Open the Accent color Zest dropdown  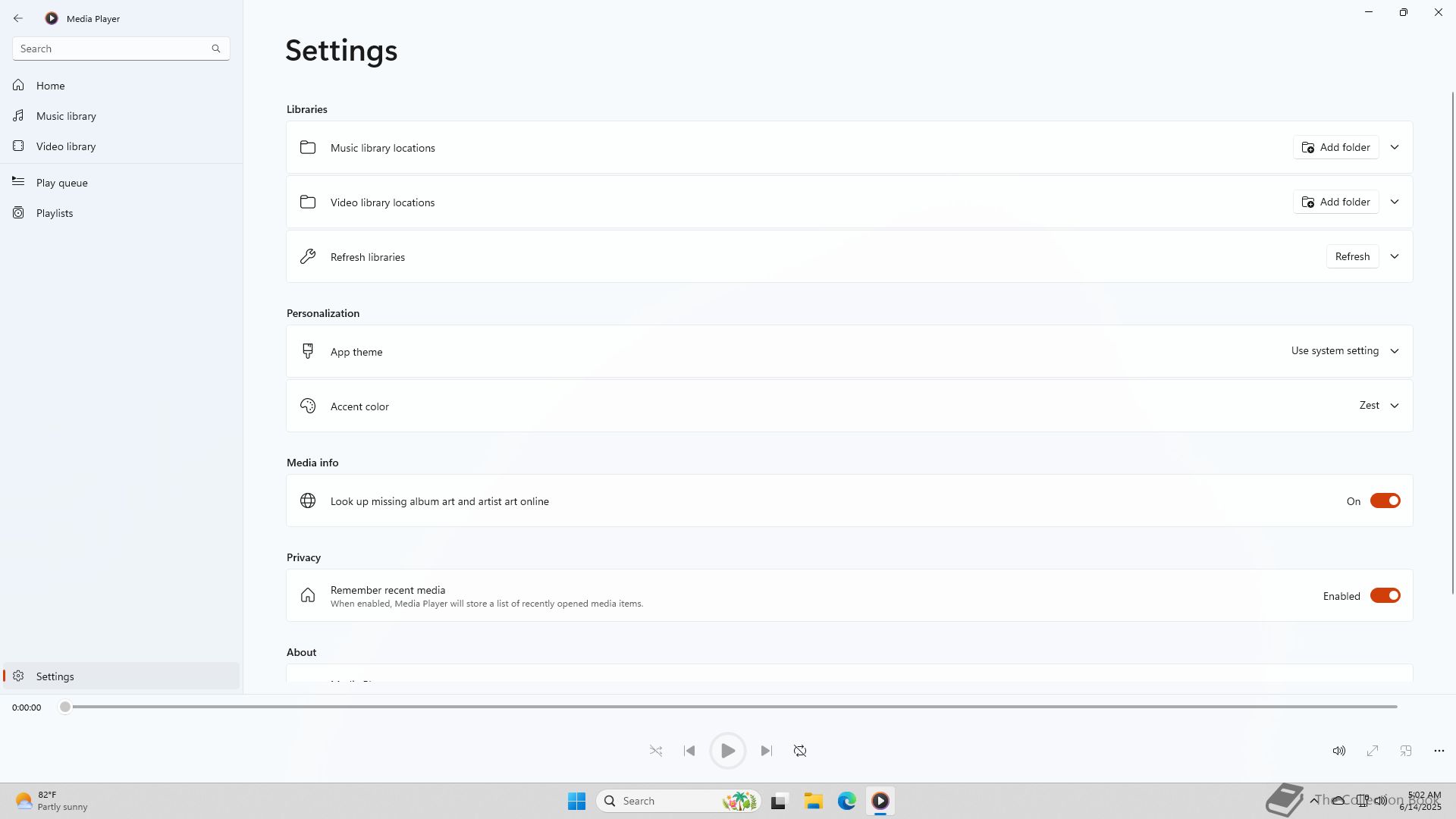[x=1379, y=406]
